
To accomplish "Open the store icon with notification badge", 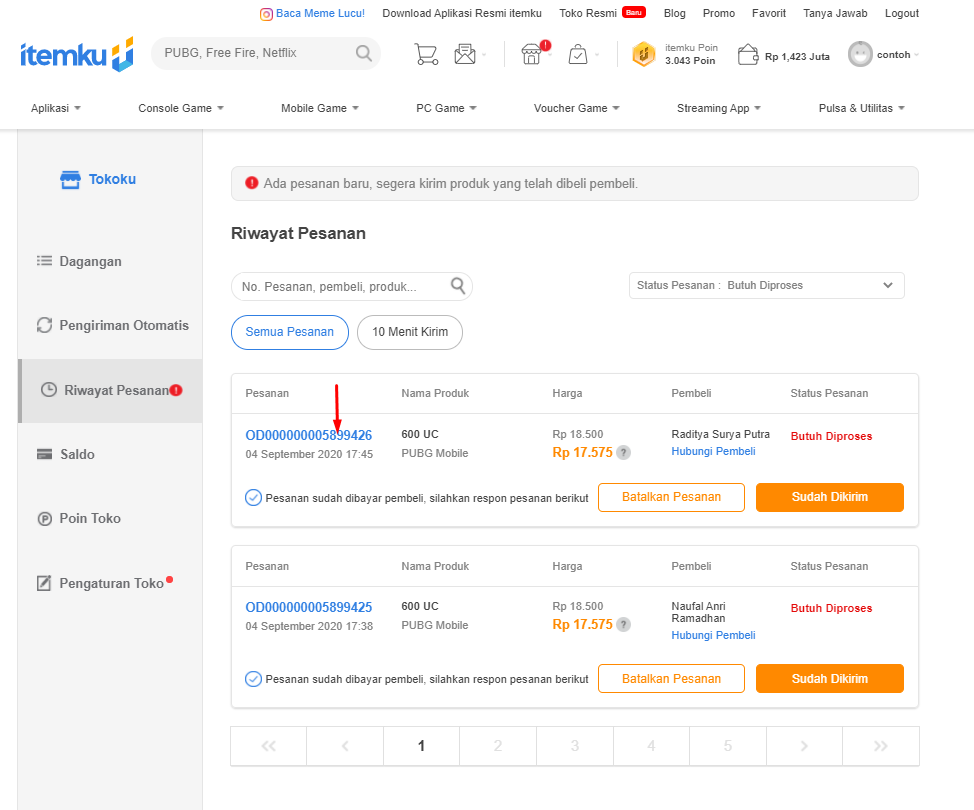I will tap(532, 54).
